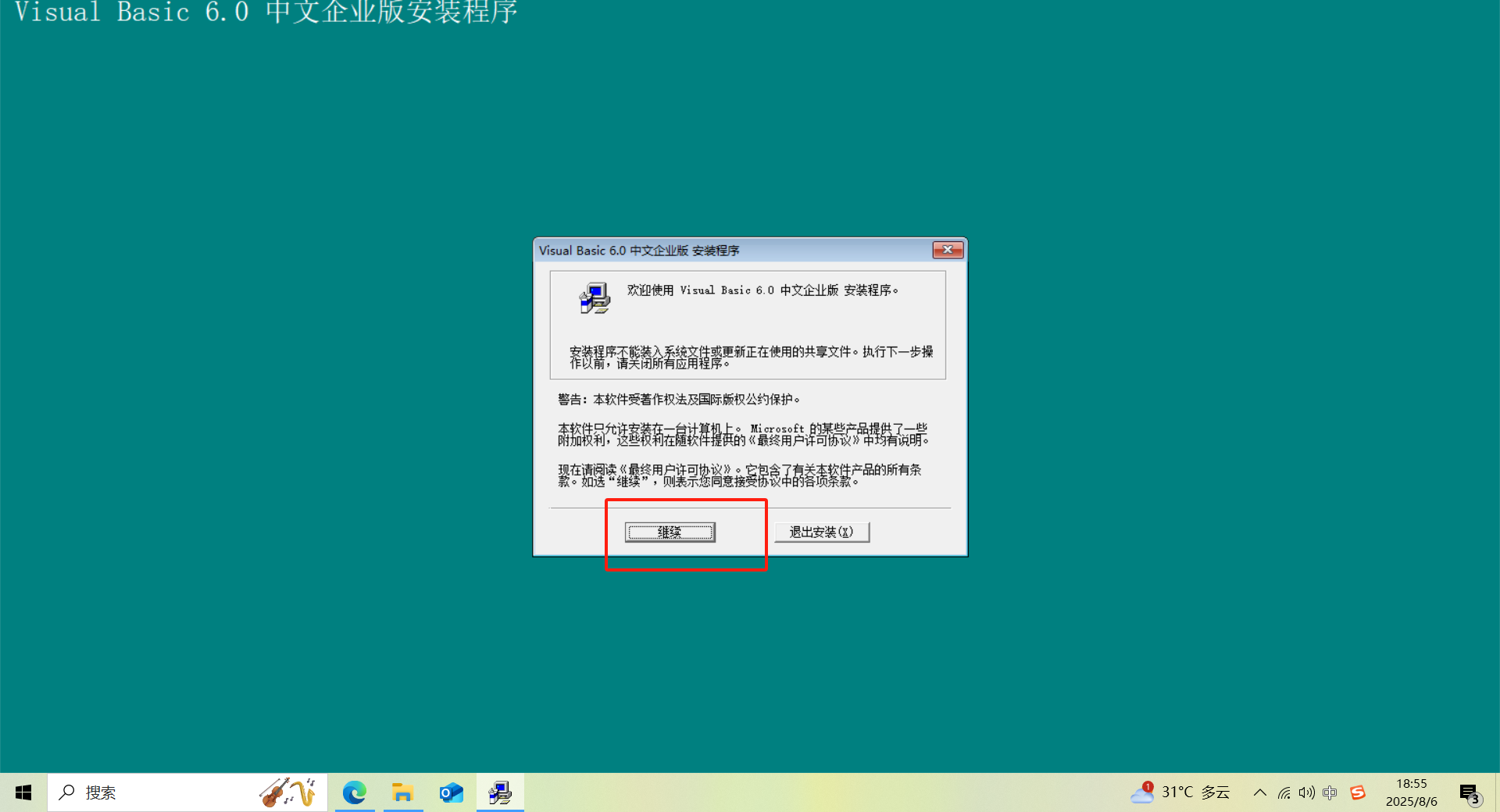
Task: Open network settings from the tray icon
Action: 1284,792
